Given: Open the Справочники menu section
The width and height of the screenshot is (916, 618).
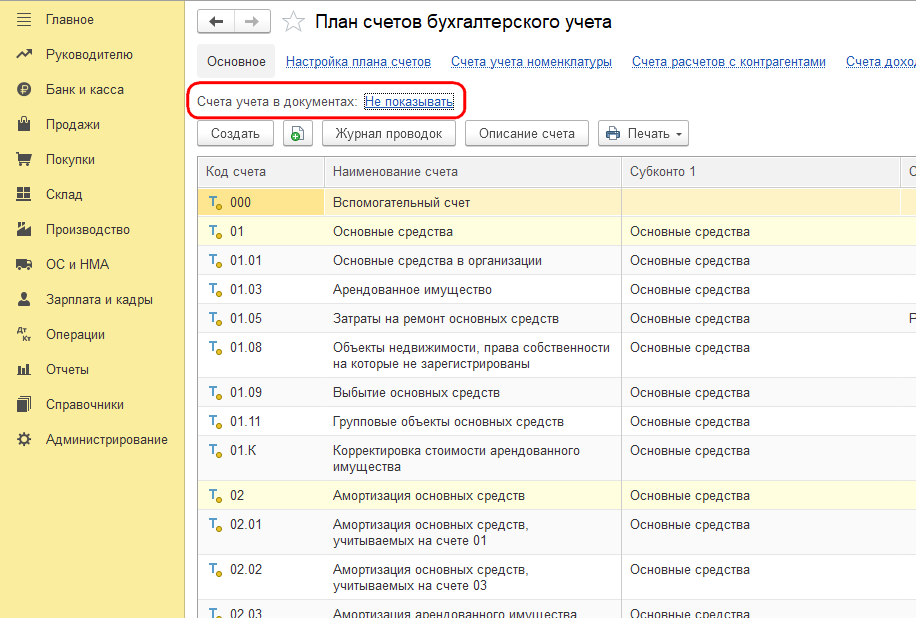Looking at the screenshot, I should [85, 405].
